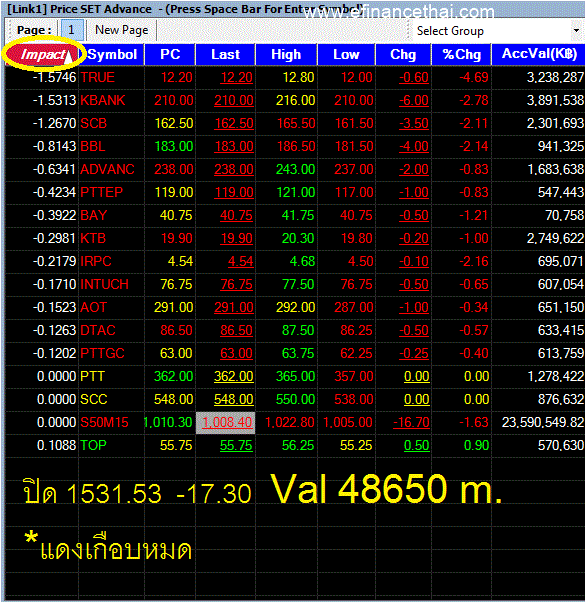Sort by the Last column header

pyautogui.click(x=225, y=55)
